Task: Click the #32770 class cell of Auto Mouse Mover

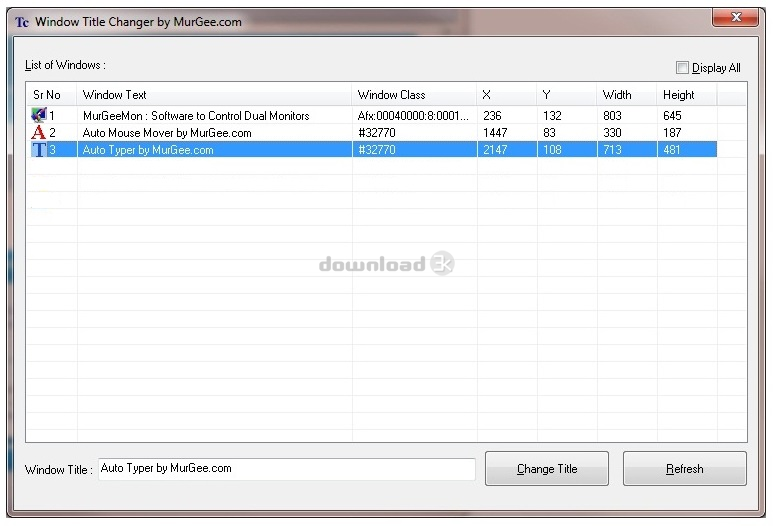Action: [x=377, y=133]
